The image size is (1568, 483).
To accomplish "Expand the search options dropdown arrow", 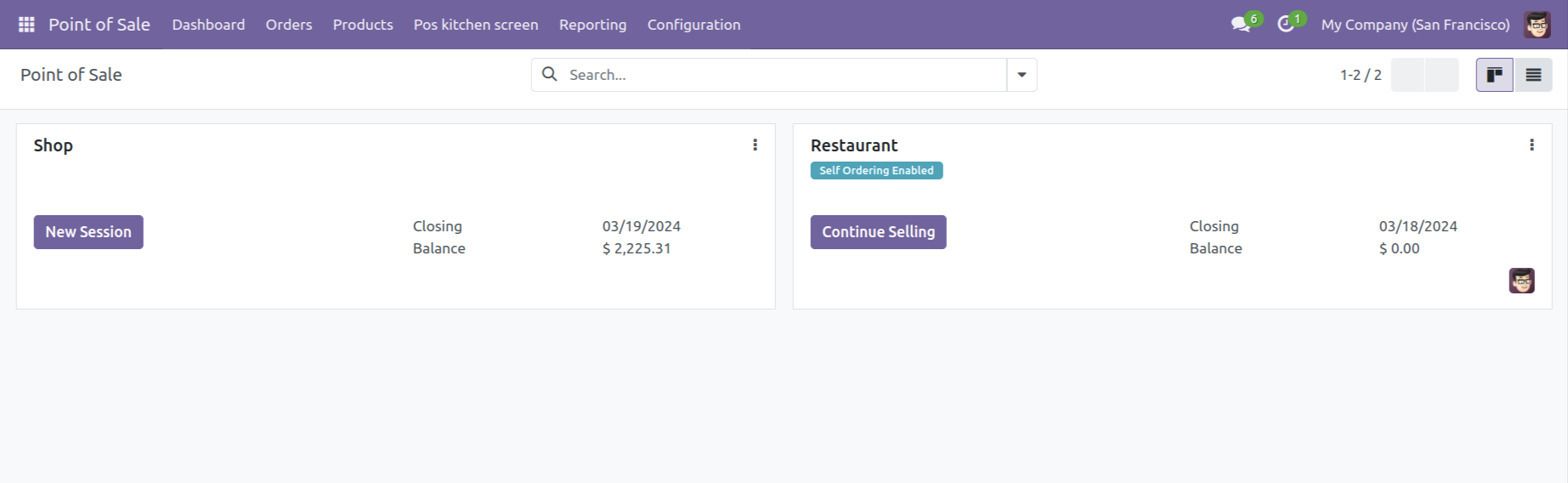I will pos(1022,75).
